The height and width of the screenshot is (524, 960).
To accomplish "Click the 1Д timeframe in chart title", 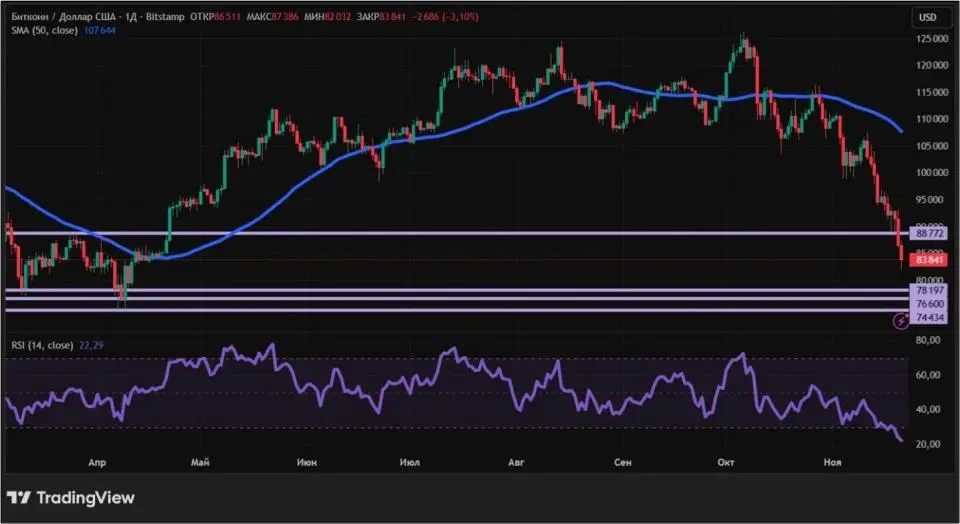I will [x=131, y=17].
